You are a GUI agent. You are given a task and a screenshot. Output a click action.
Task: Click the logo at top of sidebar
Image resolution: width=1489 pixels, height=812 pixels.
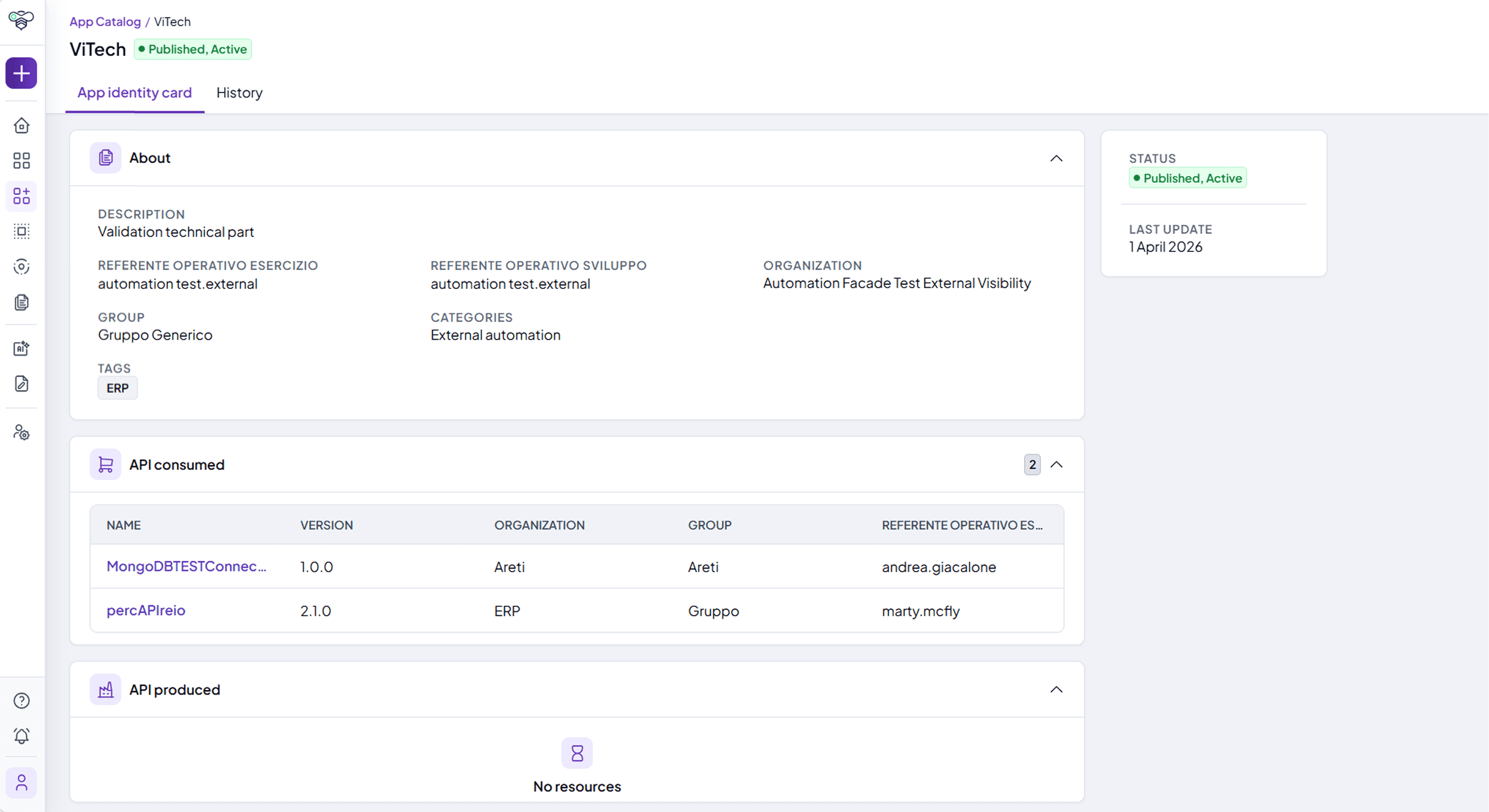click(x=22, y=20)
